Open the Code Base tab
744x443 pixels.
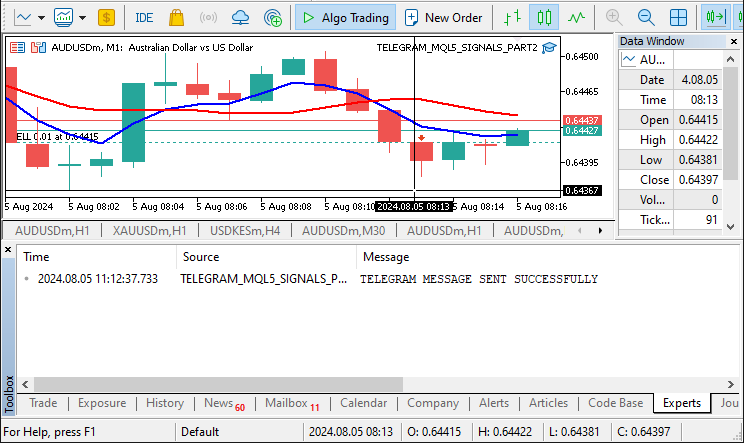[615, 403]
